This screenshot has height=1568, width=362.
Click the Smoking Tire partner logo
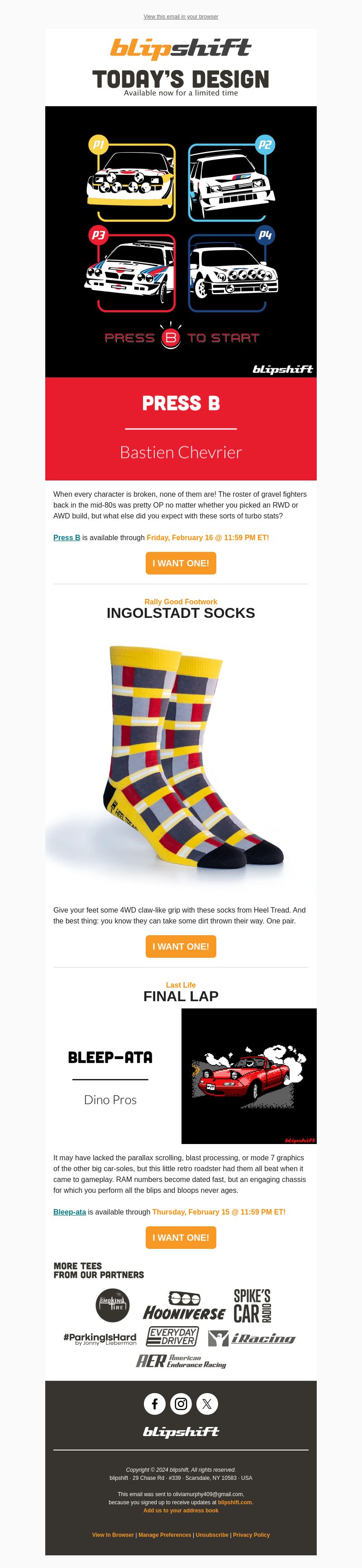113,1305
